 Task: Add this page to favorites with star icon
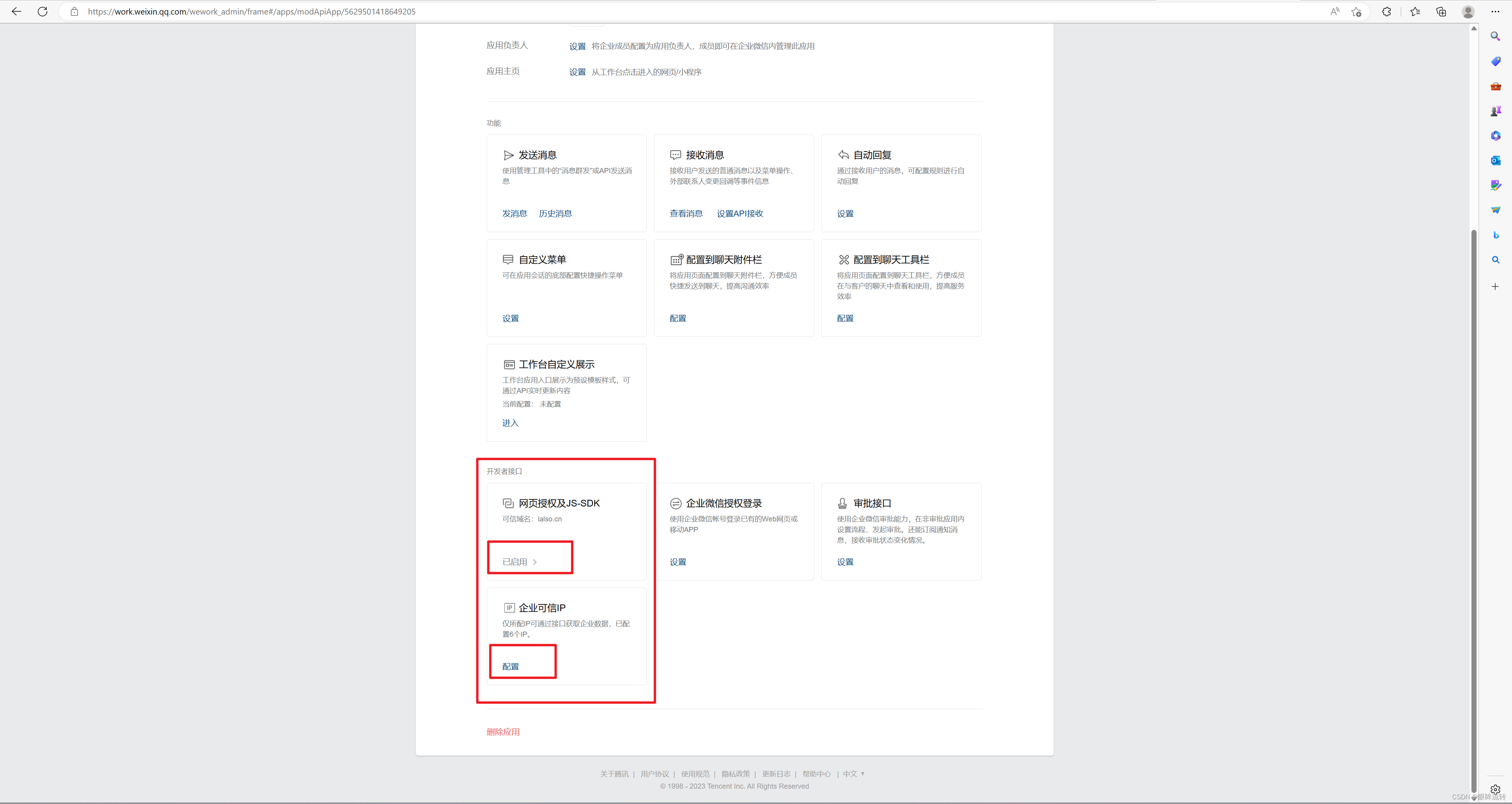click(1356, 11)
